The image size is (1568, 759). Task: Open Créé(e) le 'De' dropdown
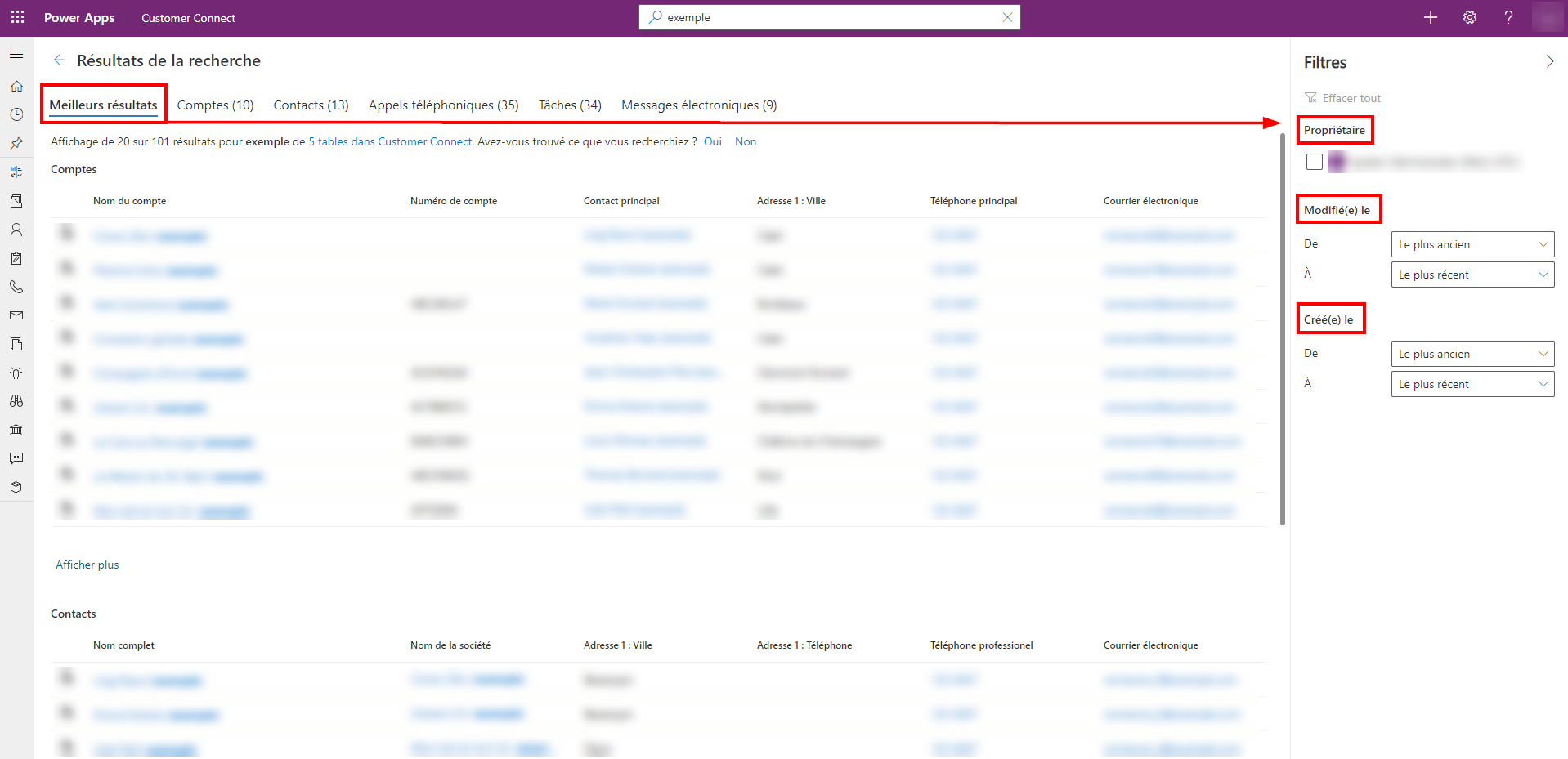1473,354
